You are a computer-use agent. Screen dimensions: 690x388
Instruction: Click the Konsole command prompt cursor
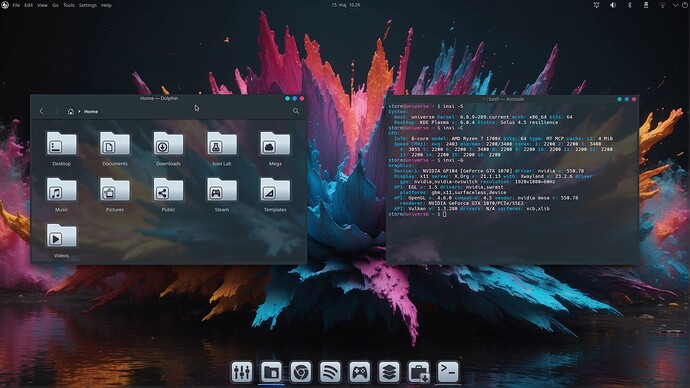[x=444, y=214]
